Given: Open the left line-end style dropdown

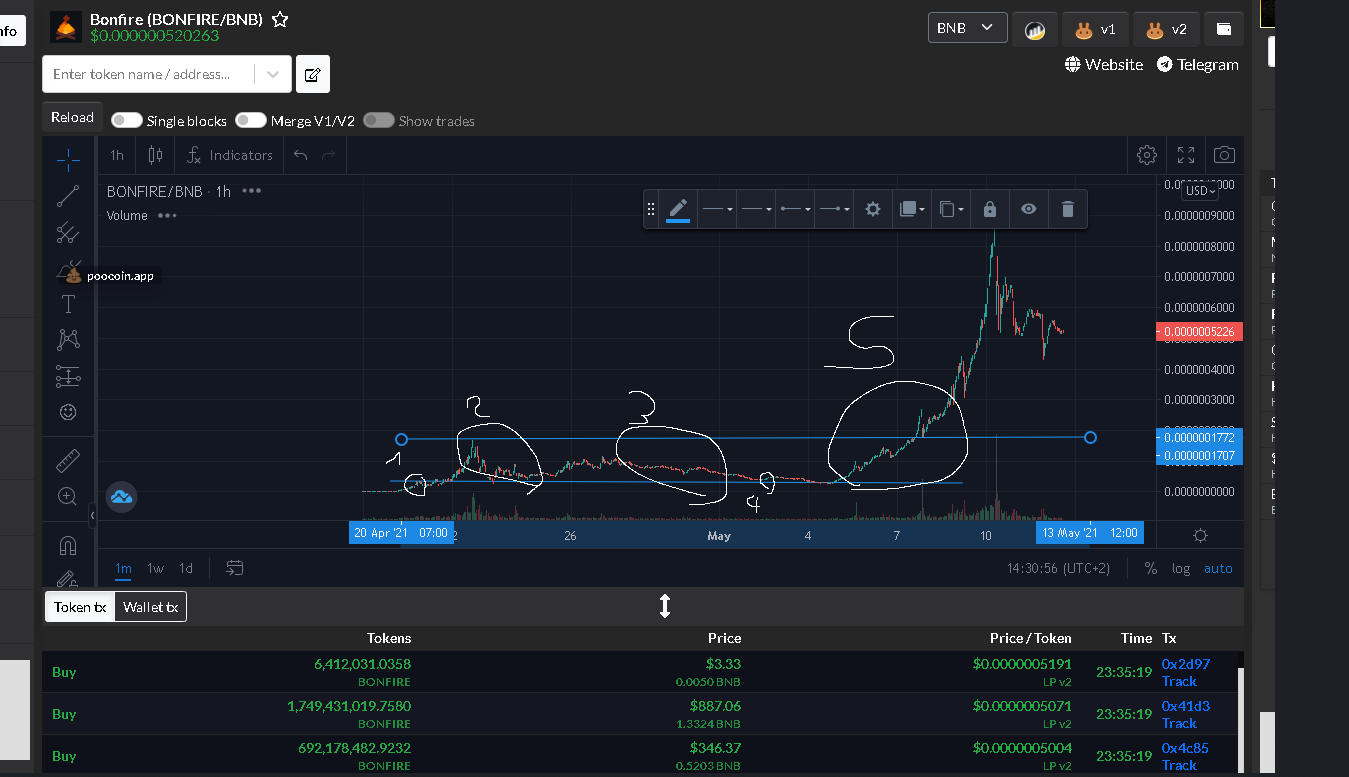Looking at the screenshot, I should tap(795, 209).
